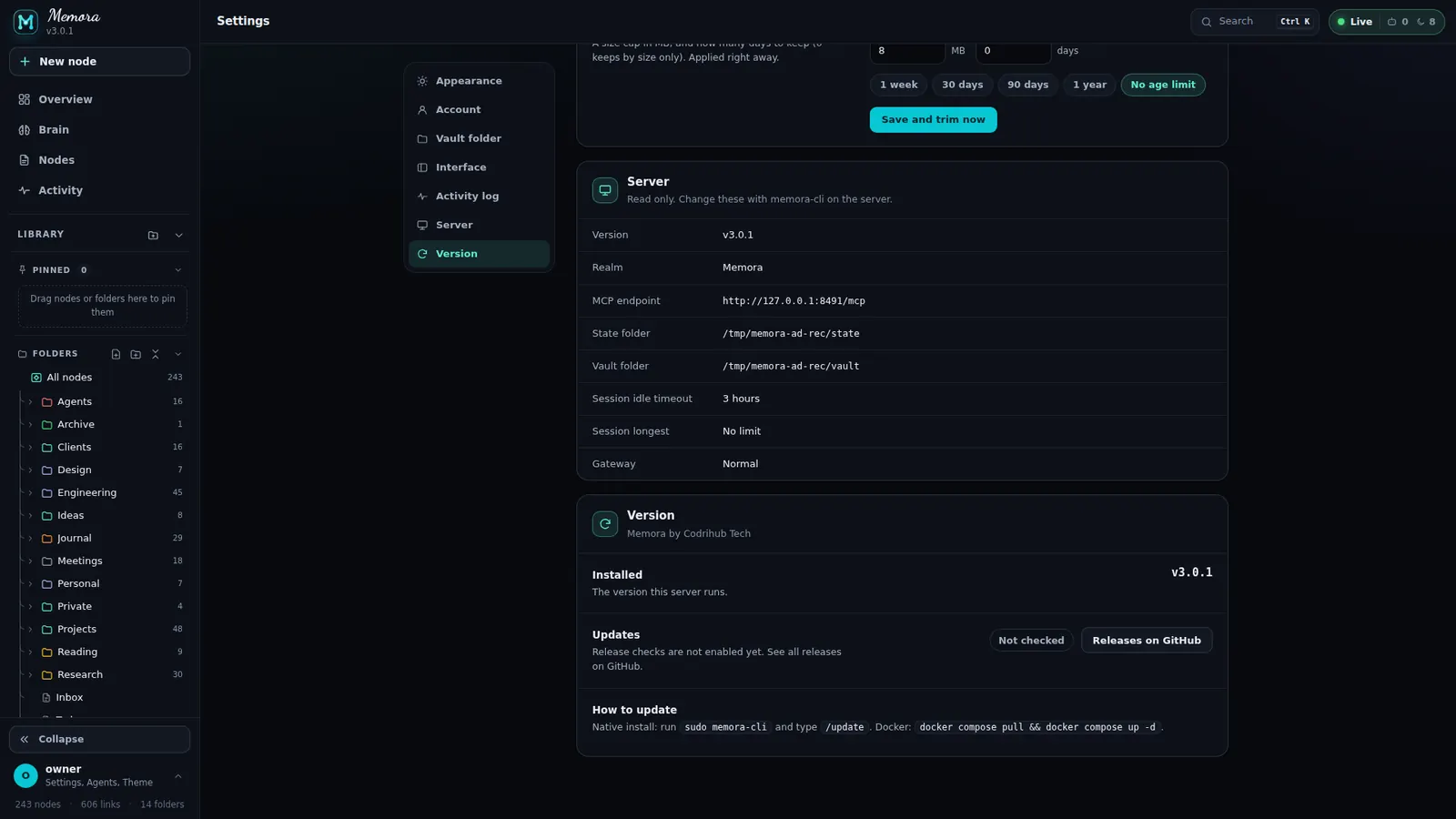Click new folder icon beside LIBRARY

(x=153, y=235)
